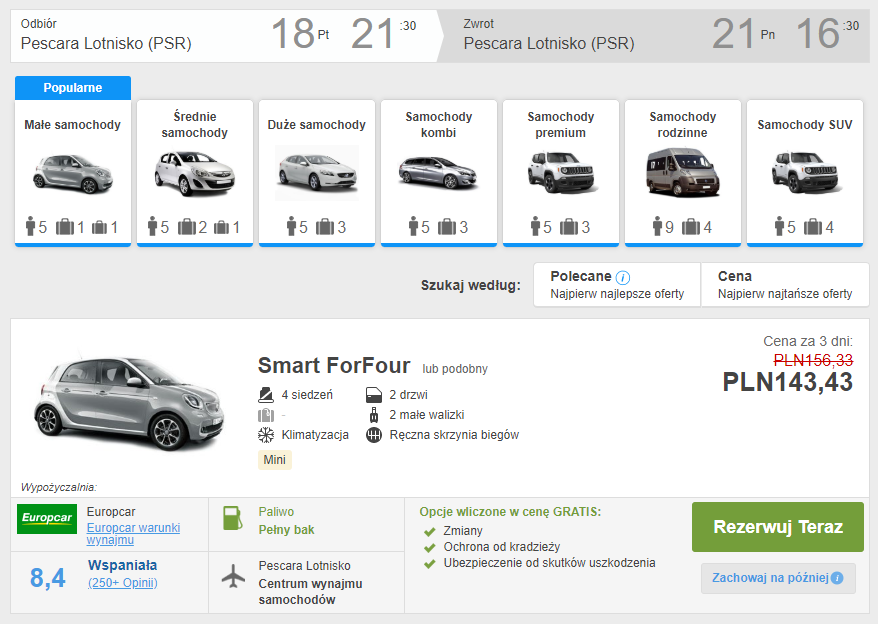This screenshot has width=878, height=624.
Task: Click the Mini class badge
Action: tap(274, 460)
